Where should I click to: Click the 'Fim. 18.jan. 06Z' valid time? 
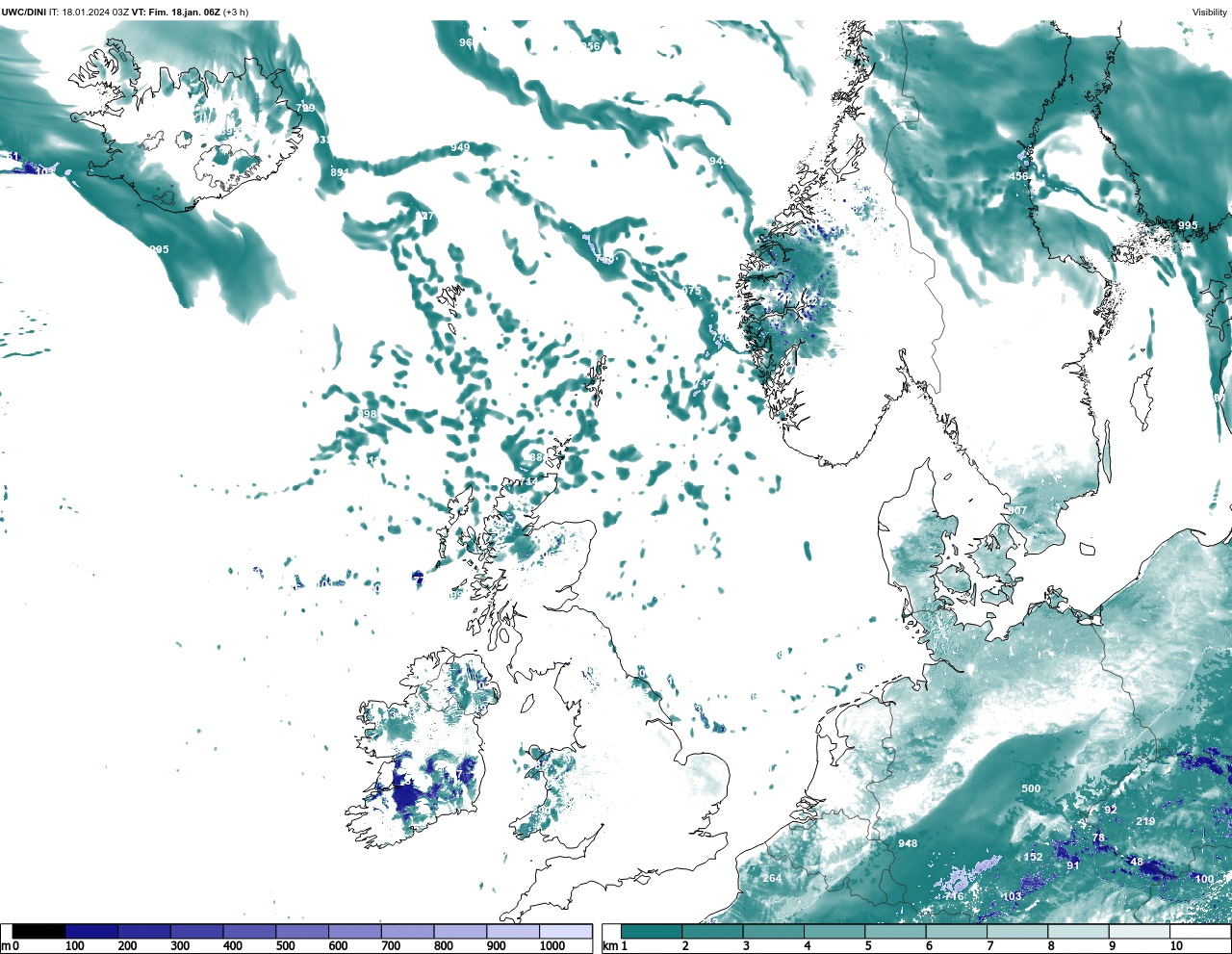point(185,12)
